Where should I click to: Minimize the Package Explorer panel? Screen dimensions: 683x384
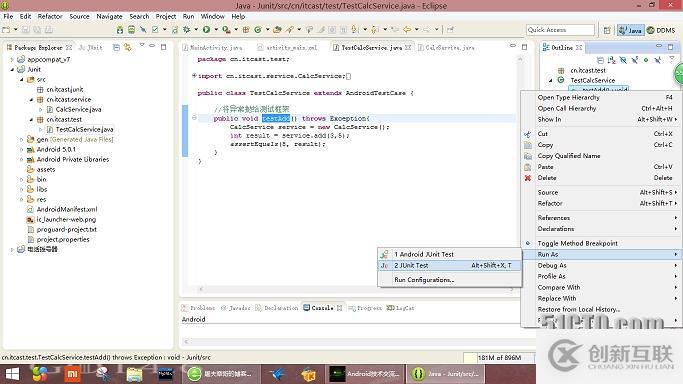[x=152, y=46]
